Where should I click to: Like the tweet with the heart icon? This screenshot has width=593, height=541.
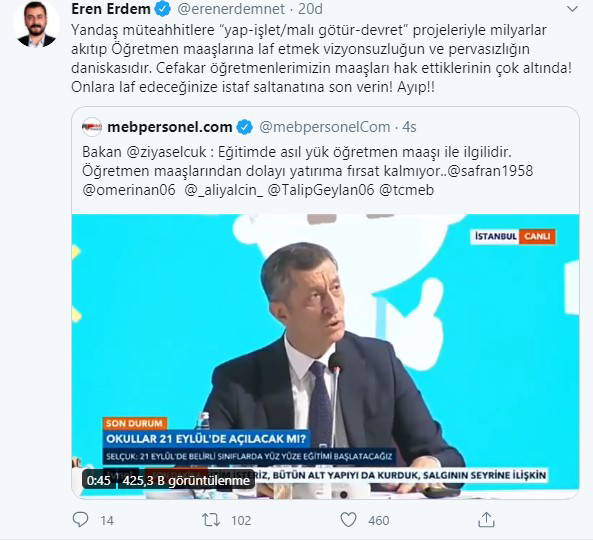[348, 519]
